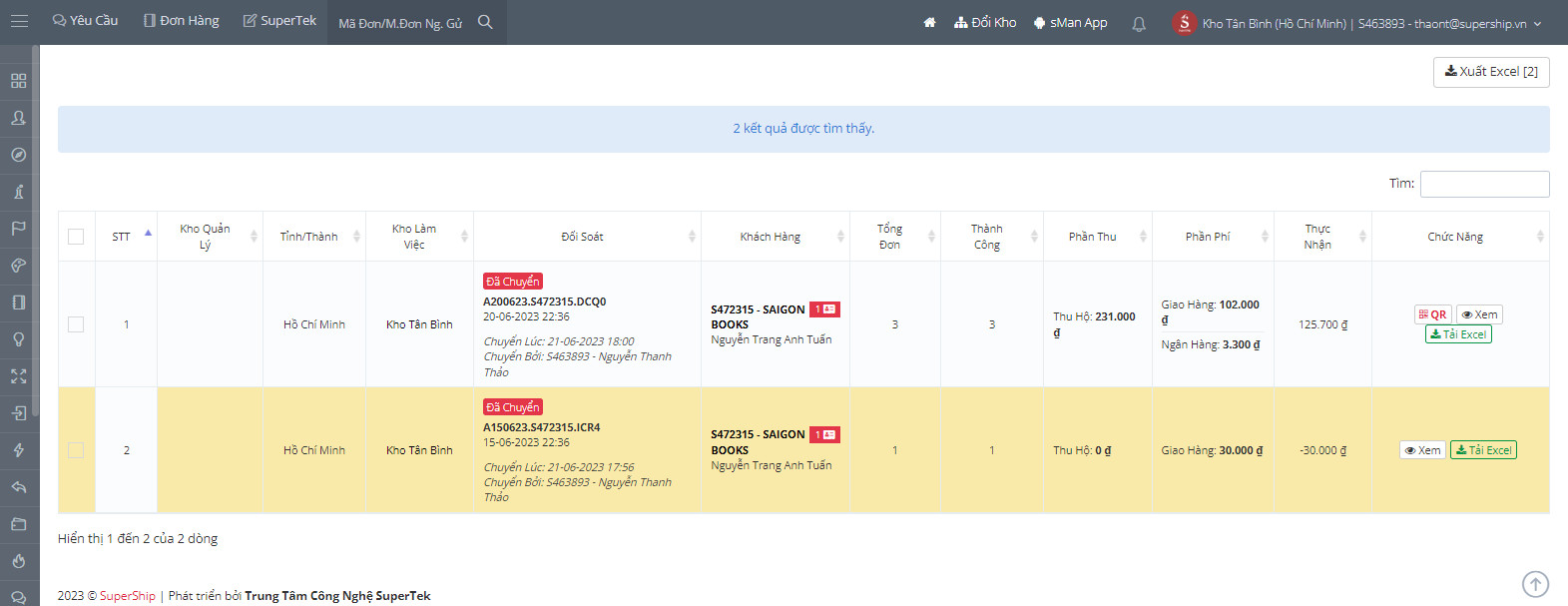
Task: Open the notebook sidebar icon
Action: pyautogui.click(x=18, y=303)
